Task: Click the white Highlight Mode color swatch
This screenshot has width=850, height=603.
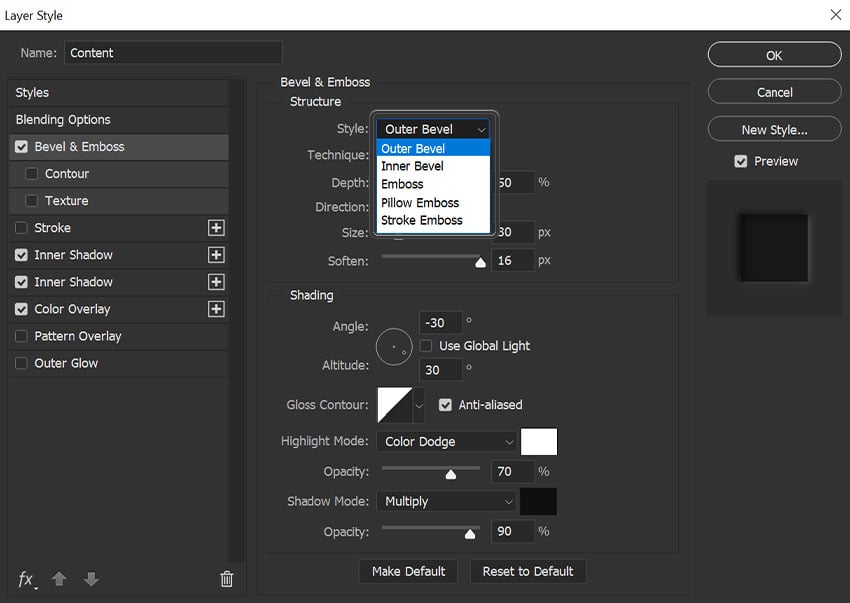Action: [x=541, y=441]
